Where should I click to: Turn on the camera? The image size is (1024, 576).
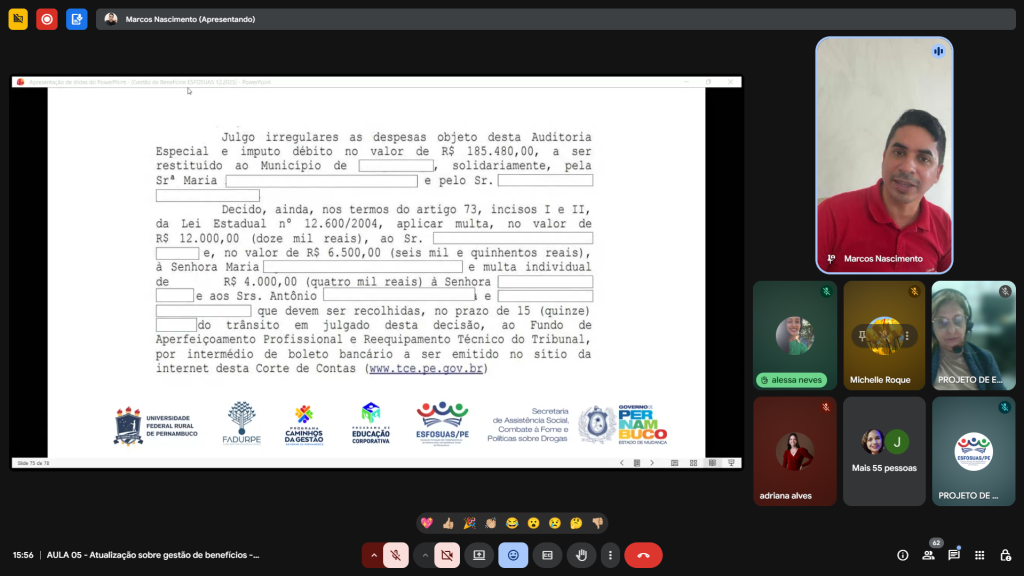448,555
